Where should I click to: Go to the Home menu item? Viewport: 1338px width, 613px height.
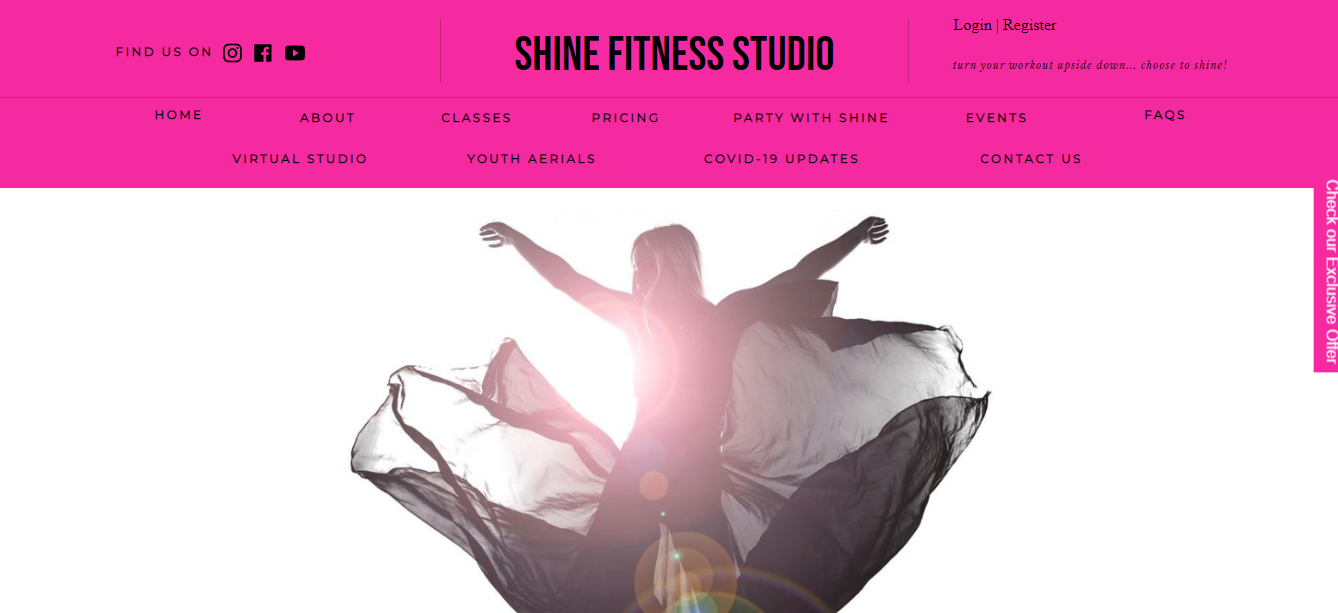(x=179, y=115)
